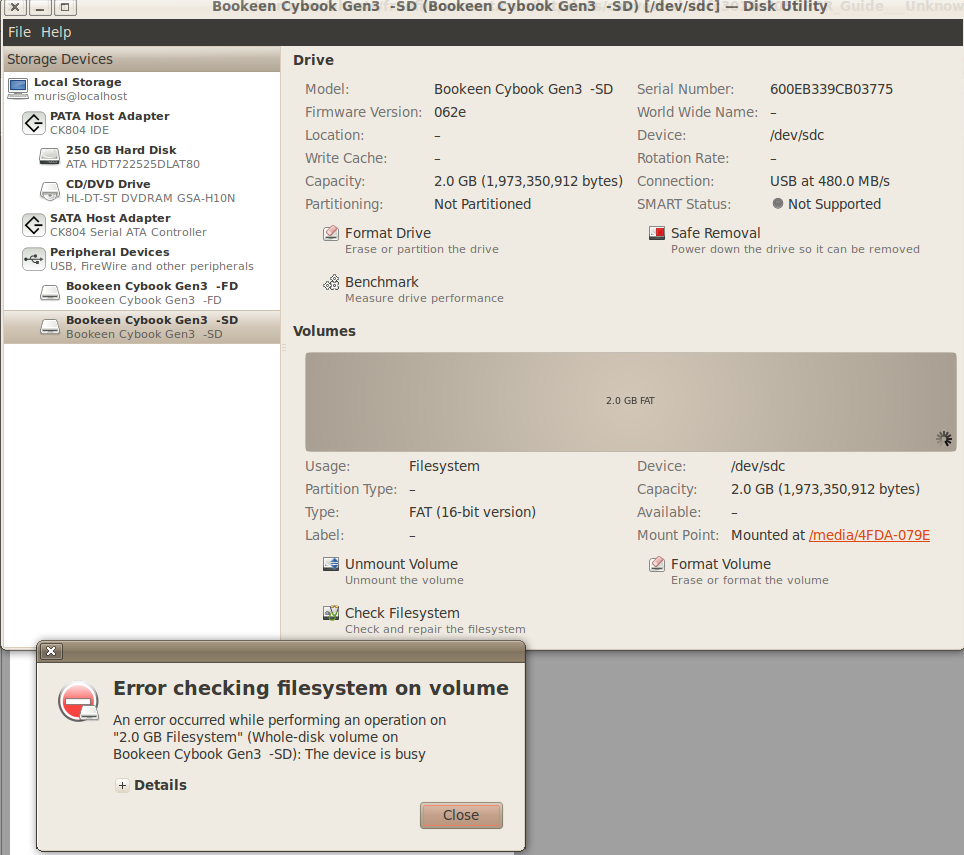Click the Safe Removal icon

(657, 233)
